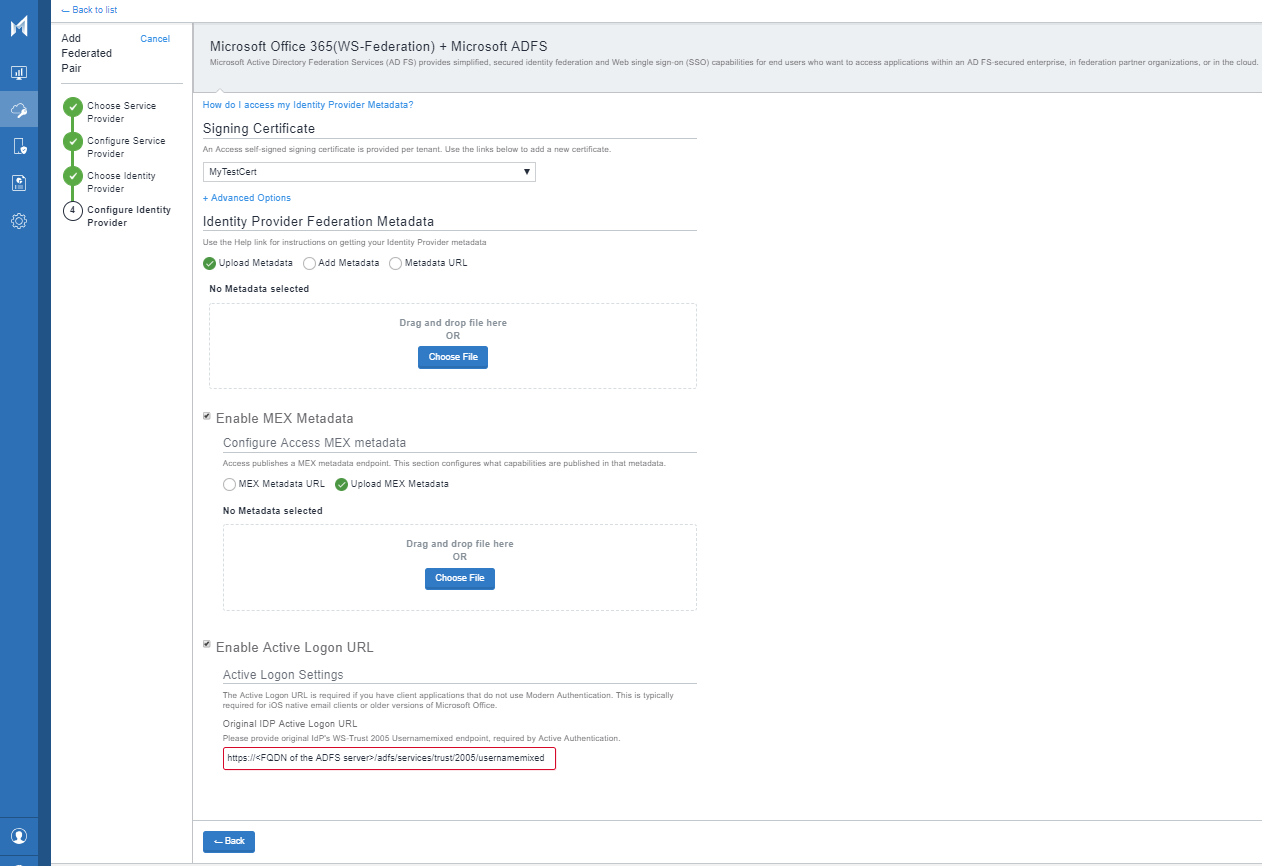
Task: Choose the MEX Metadata URL radio option
Action: pos(229,484)
